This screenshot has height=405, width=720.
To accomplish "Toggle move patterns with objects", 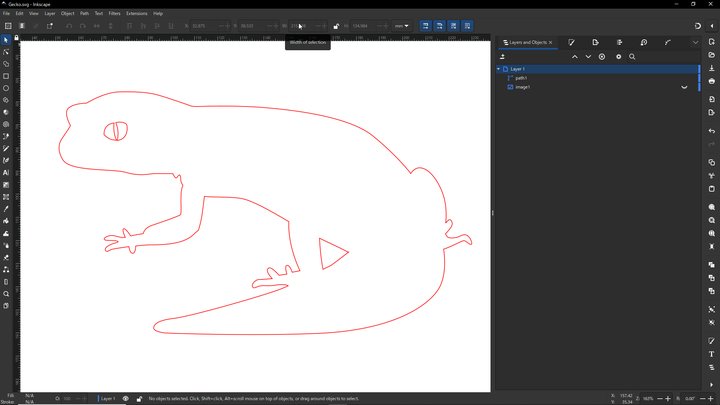I will pos(467,26).
